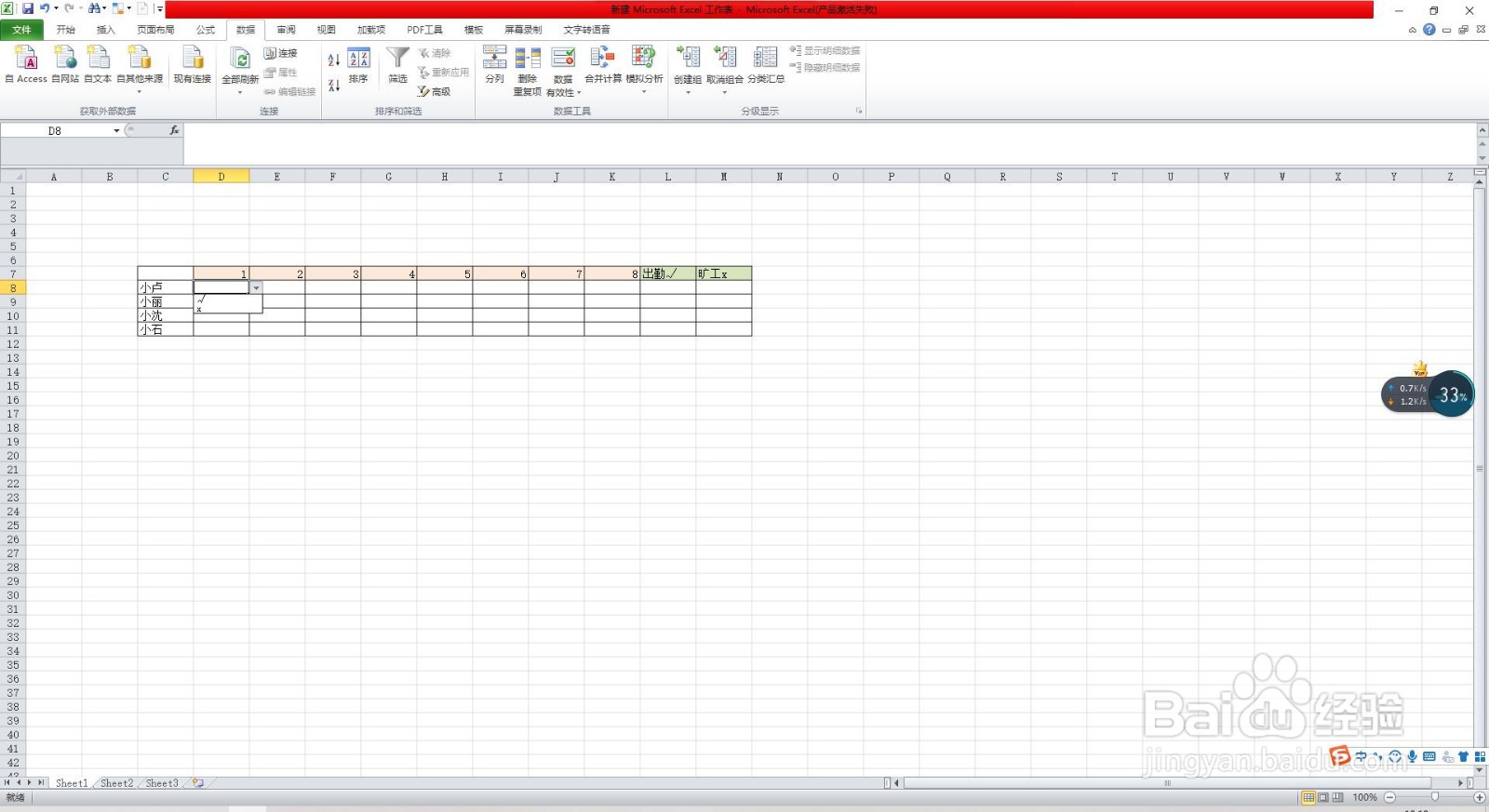Toggle the Filter (筛选) funnel
Image resolution: width=1489 pixels, height=812 pixels.
(x=397, y=64)
